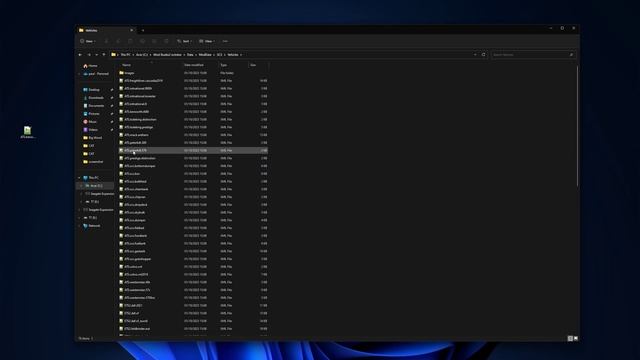Select the ATS.scs.bottomdumper file

(193, 166)
